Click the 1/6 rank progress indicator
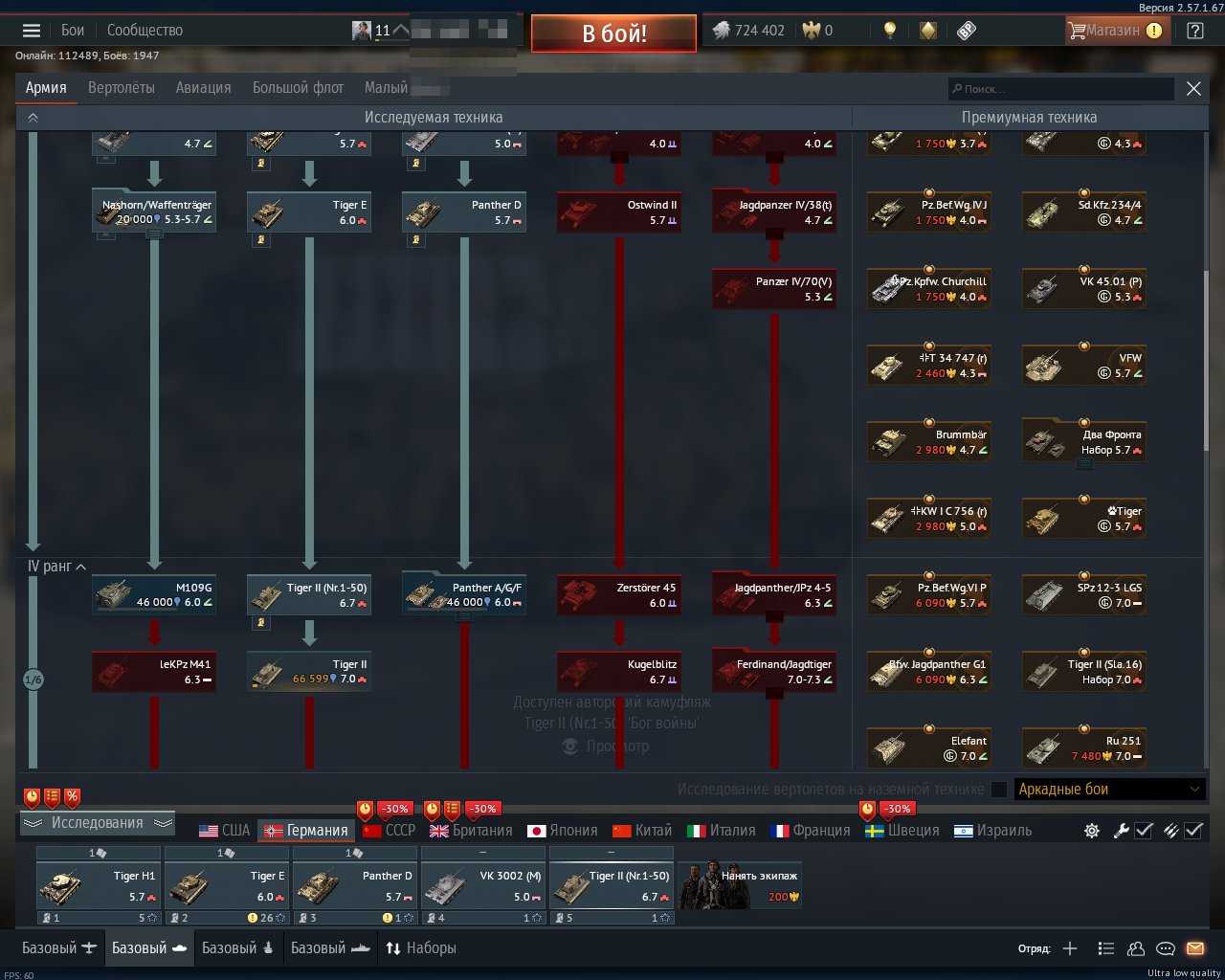 coord(33,679)
